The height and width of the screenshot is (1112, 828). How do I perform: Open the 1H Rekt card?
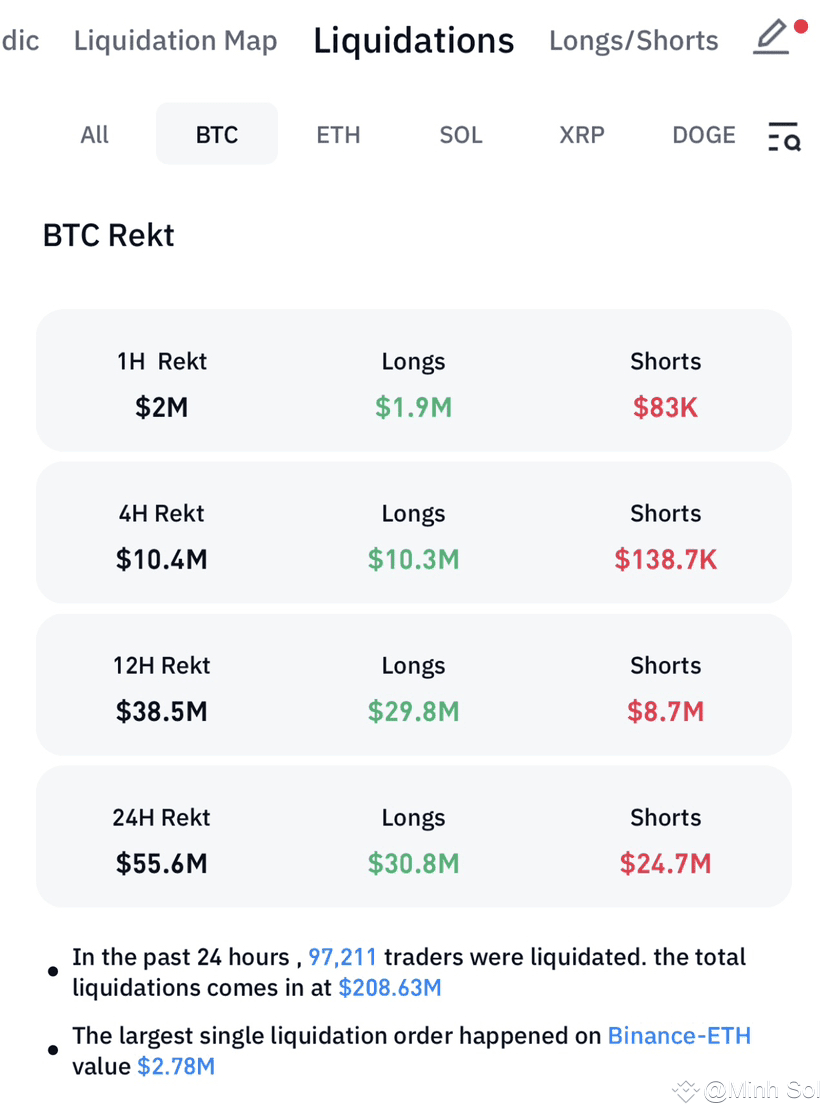413,381
